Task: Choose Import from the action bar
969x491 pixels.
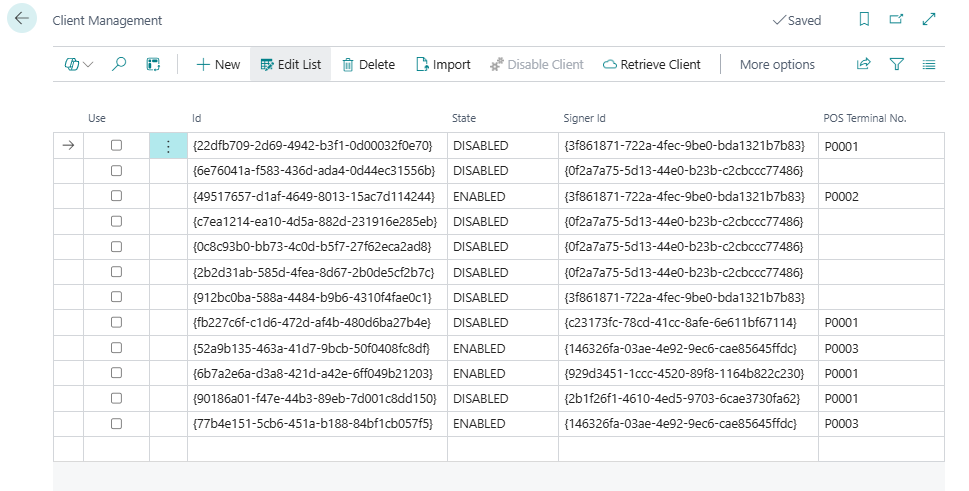Action: 443,64
